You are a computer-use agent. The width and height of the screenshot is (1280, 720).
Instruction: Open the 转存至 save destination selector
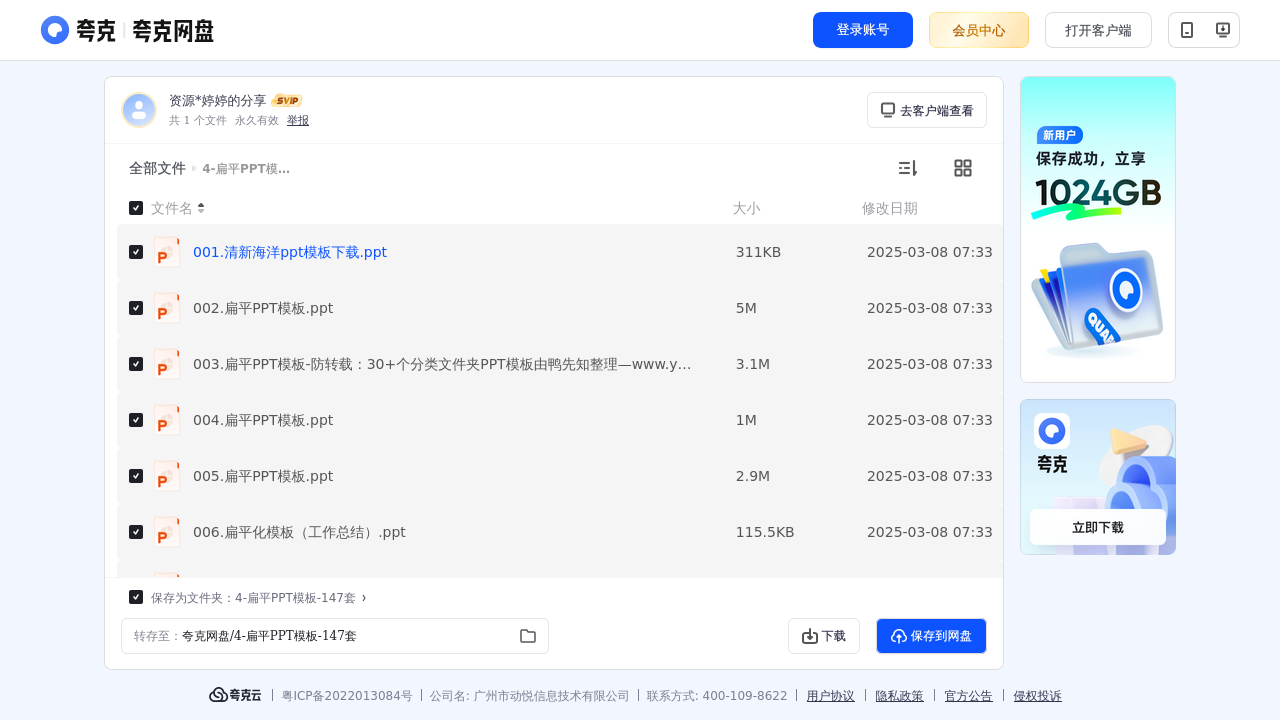click(335, 636)
